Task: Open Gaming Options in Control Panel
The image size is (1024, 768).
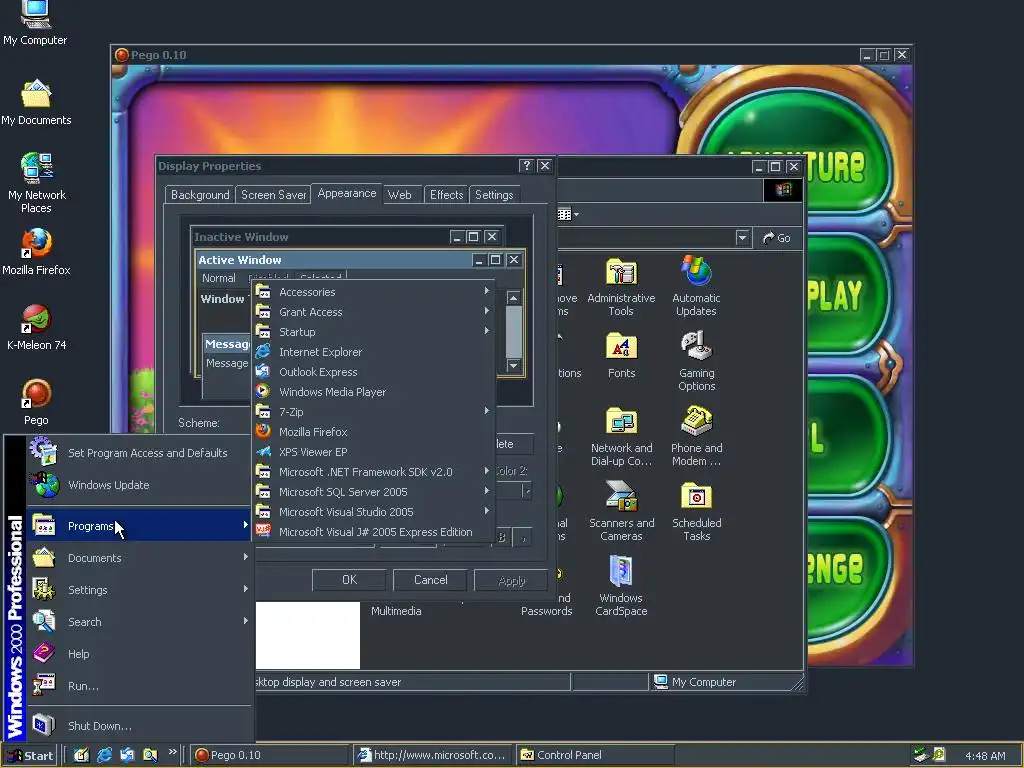Action: click(696, 361)
